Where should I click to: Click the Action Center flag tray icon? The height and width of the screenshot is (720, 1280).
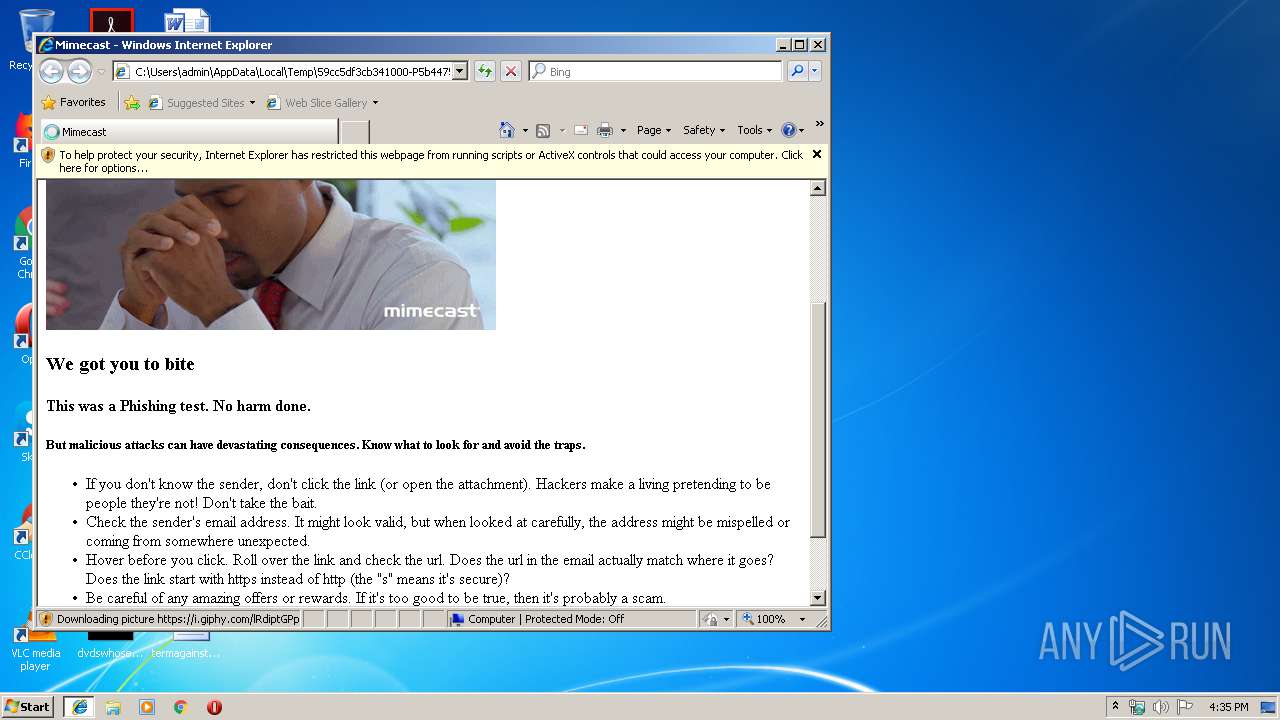pyautogui.click(x=1185, y=707)
